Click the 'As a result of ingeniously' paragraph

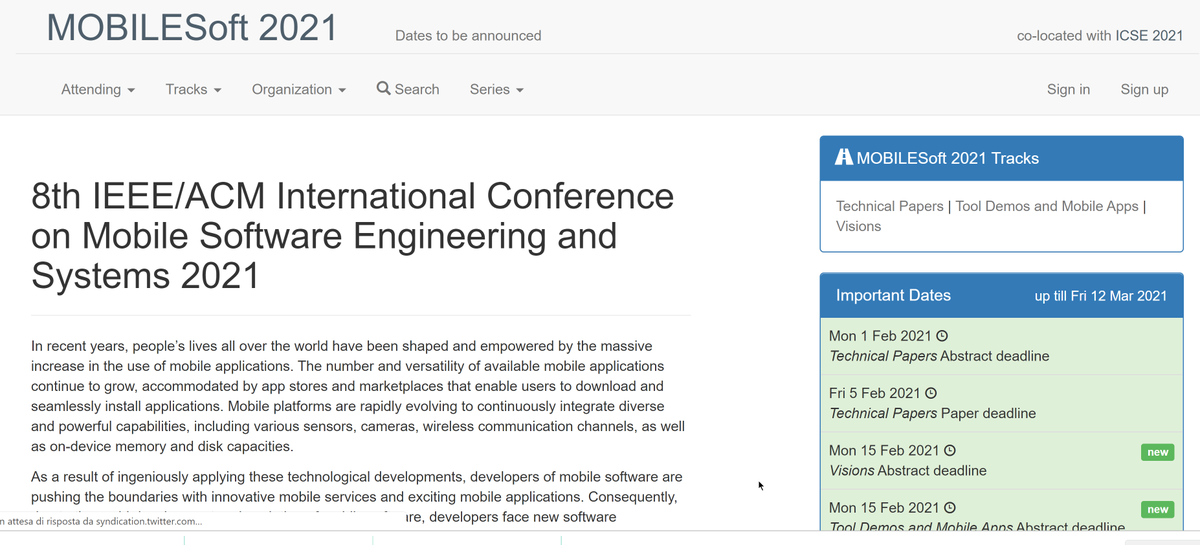[357, 497]
